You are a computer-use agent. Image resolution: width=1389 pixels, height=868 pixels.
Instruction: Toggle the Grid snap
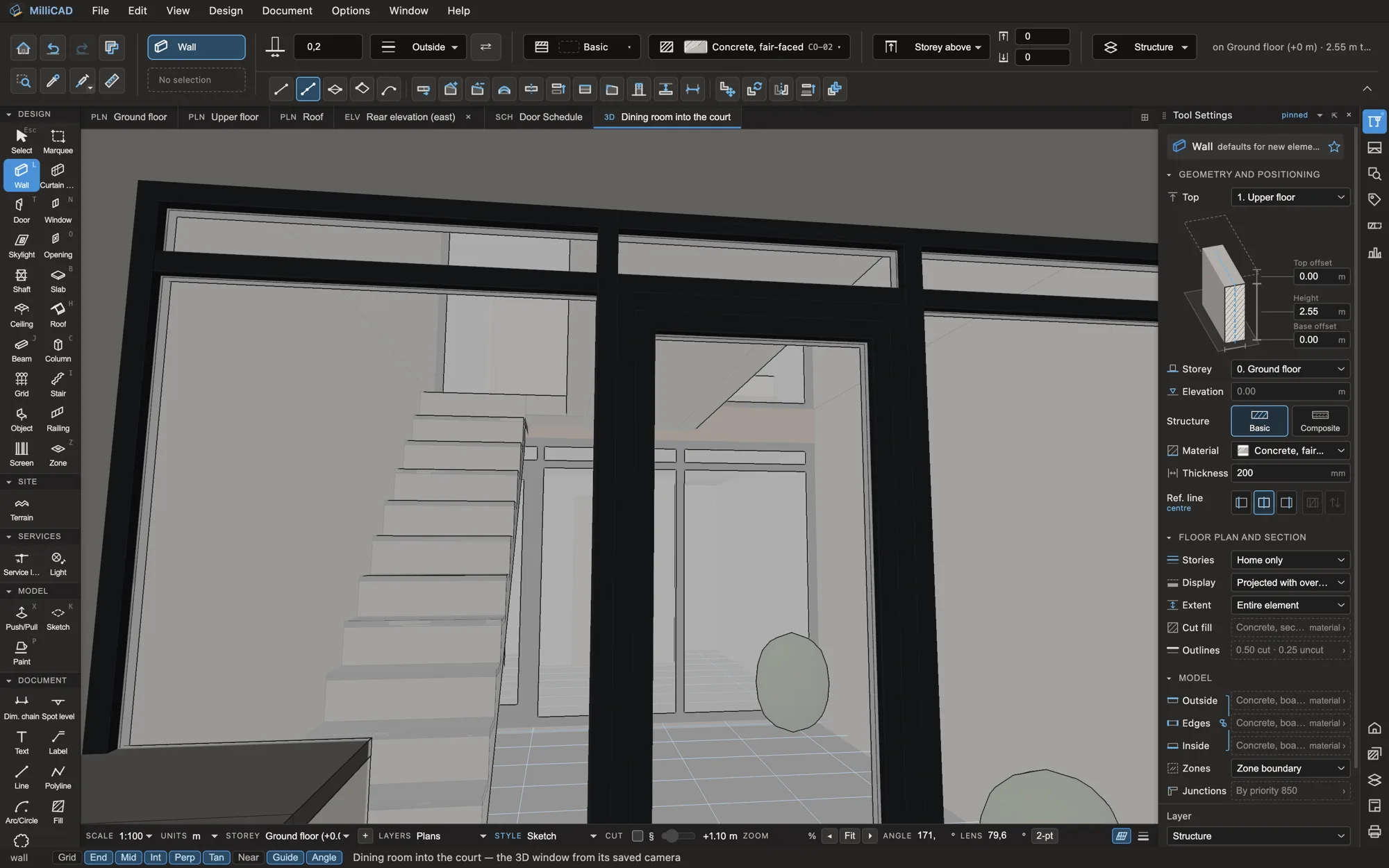67,857
